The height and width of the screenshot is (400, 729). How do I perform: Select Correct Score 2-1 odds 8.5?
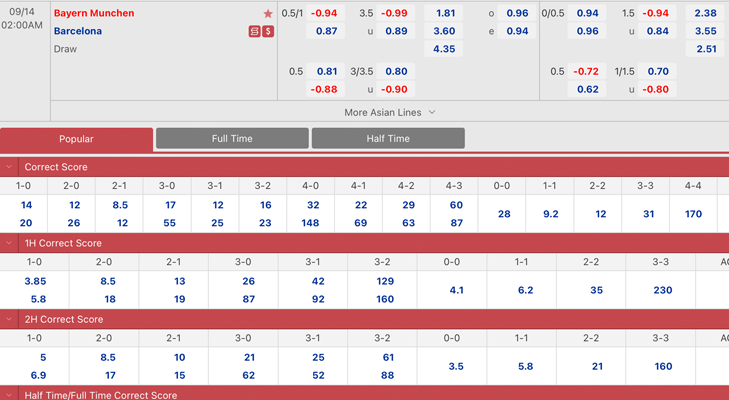pyautogui.click(x=120, y=205)
